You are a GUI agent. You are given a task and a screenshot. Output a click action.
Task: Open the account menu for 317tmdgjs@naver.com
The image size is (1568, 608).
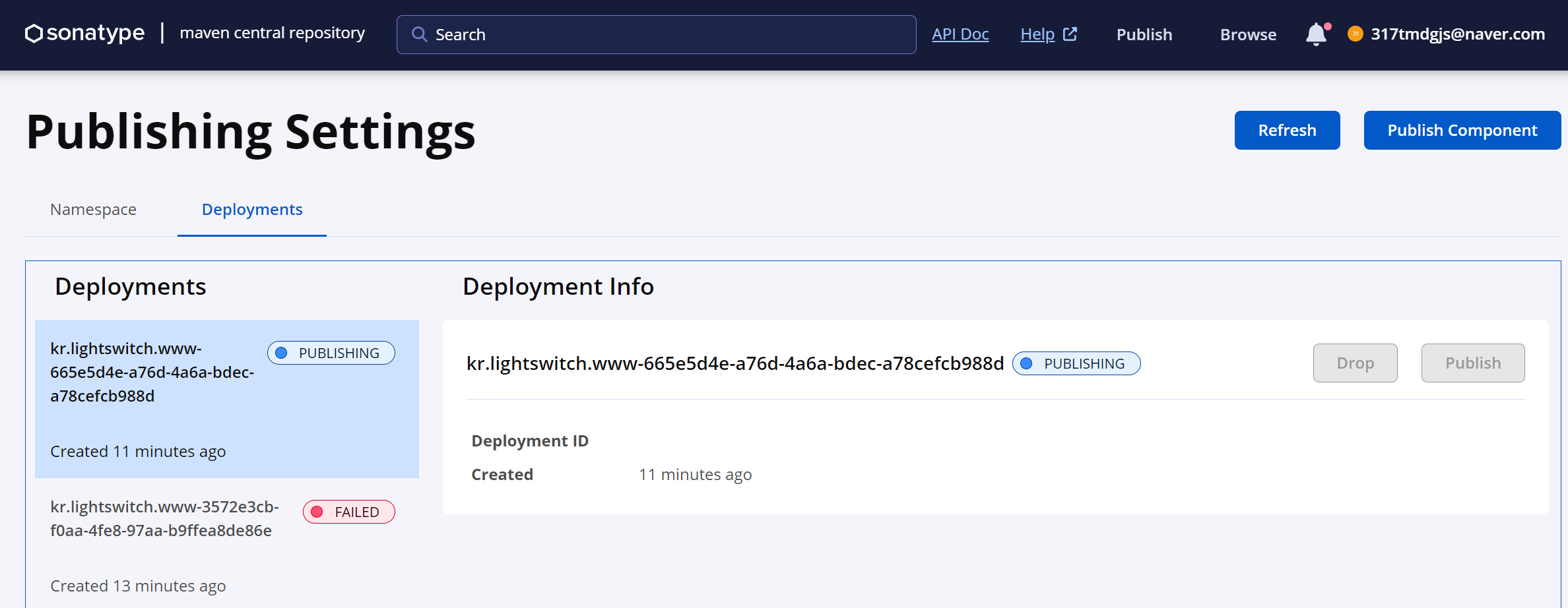click(1456, 34)
